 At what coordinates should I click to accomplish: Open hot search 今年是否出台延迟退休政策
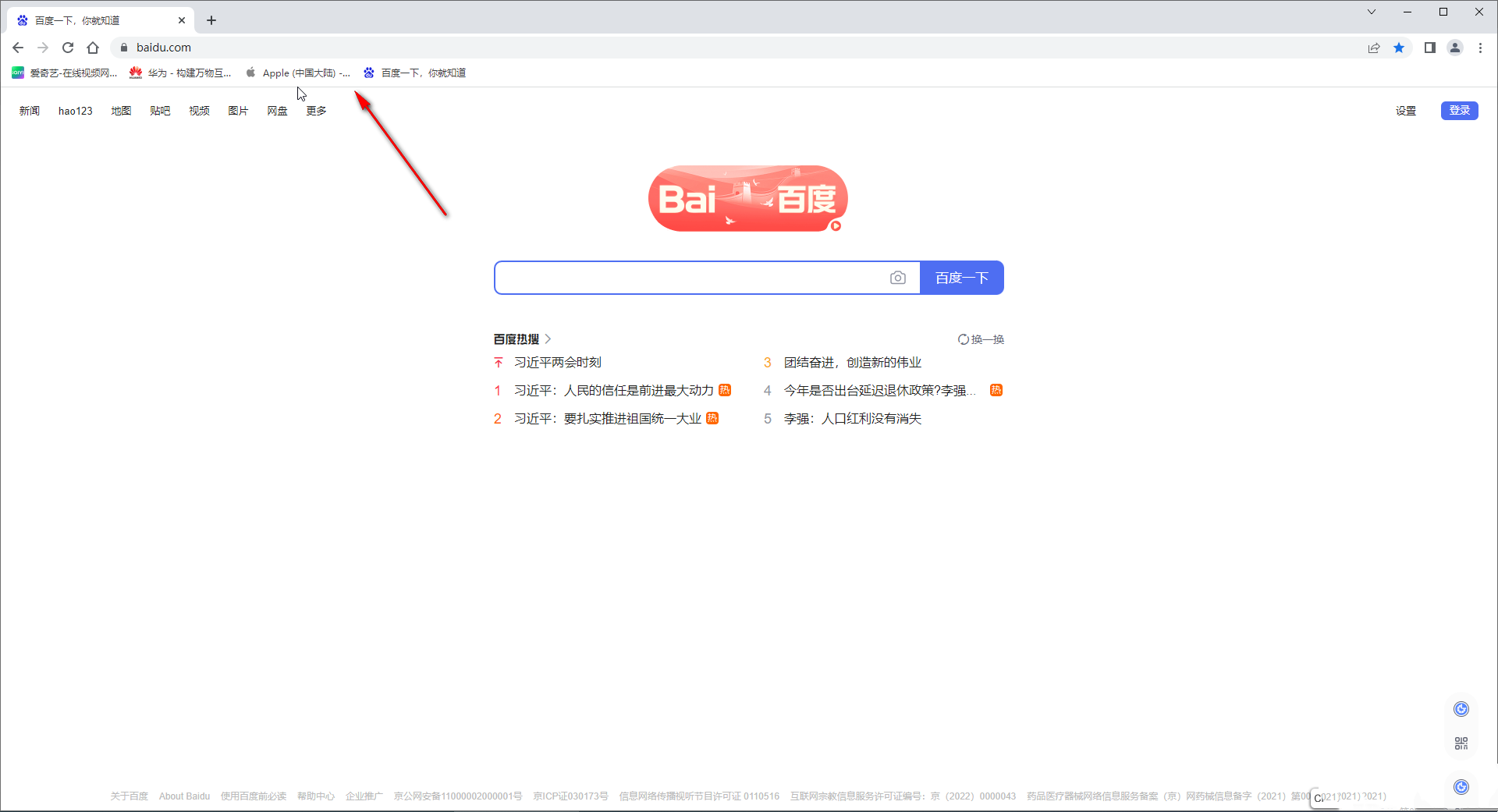pyautogui.click(x=880, y=390)
